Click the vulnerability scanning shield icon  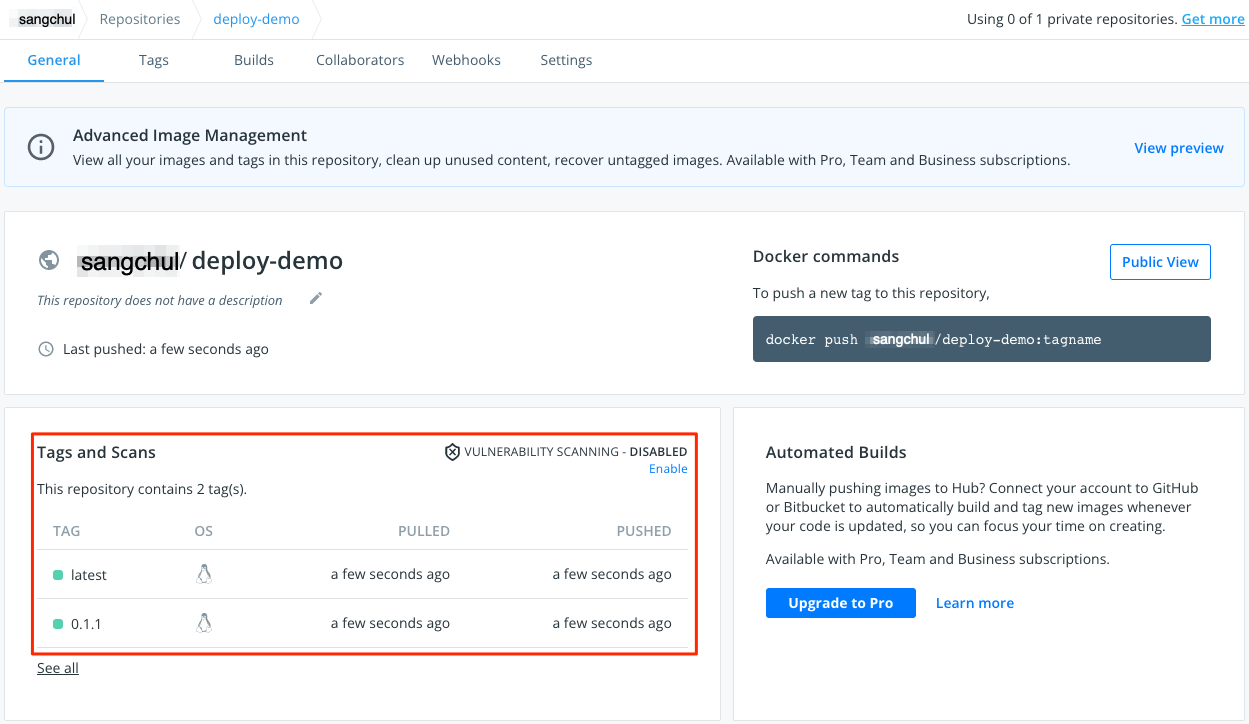click(452, 452)
